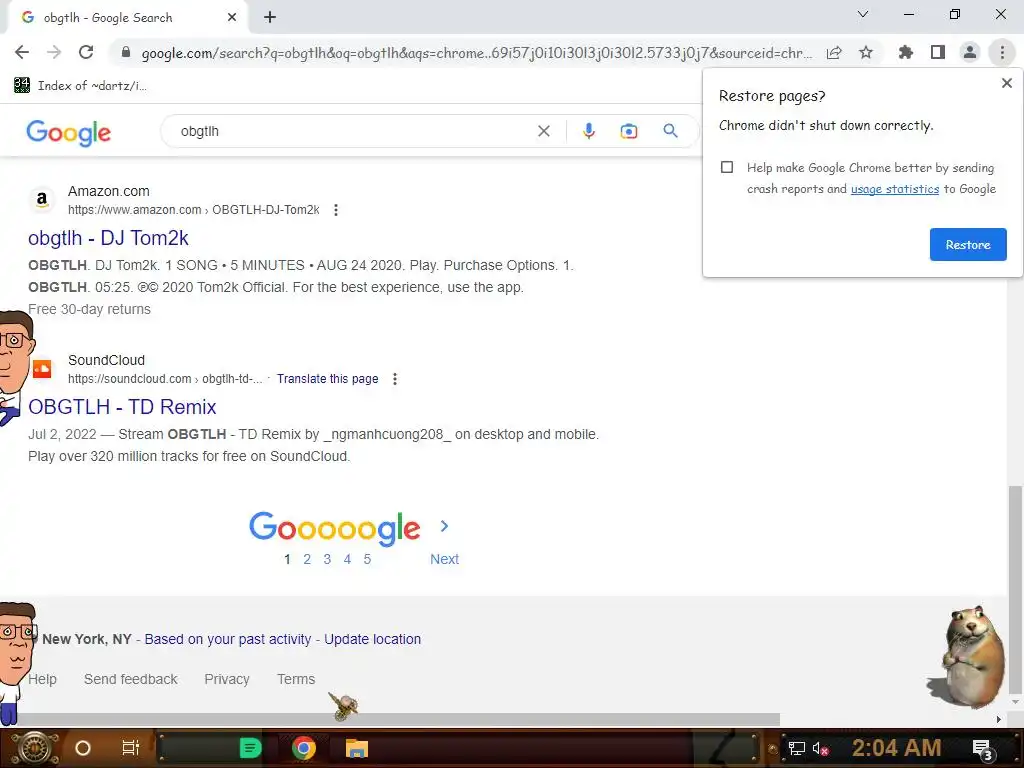Open the Privacy footer link
The image size is (1024, 768).
point(227,679)
